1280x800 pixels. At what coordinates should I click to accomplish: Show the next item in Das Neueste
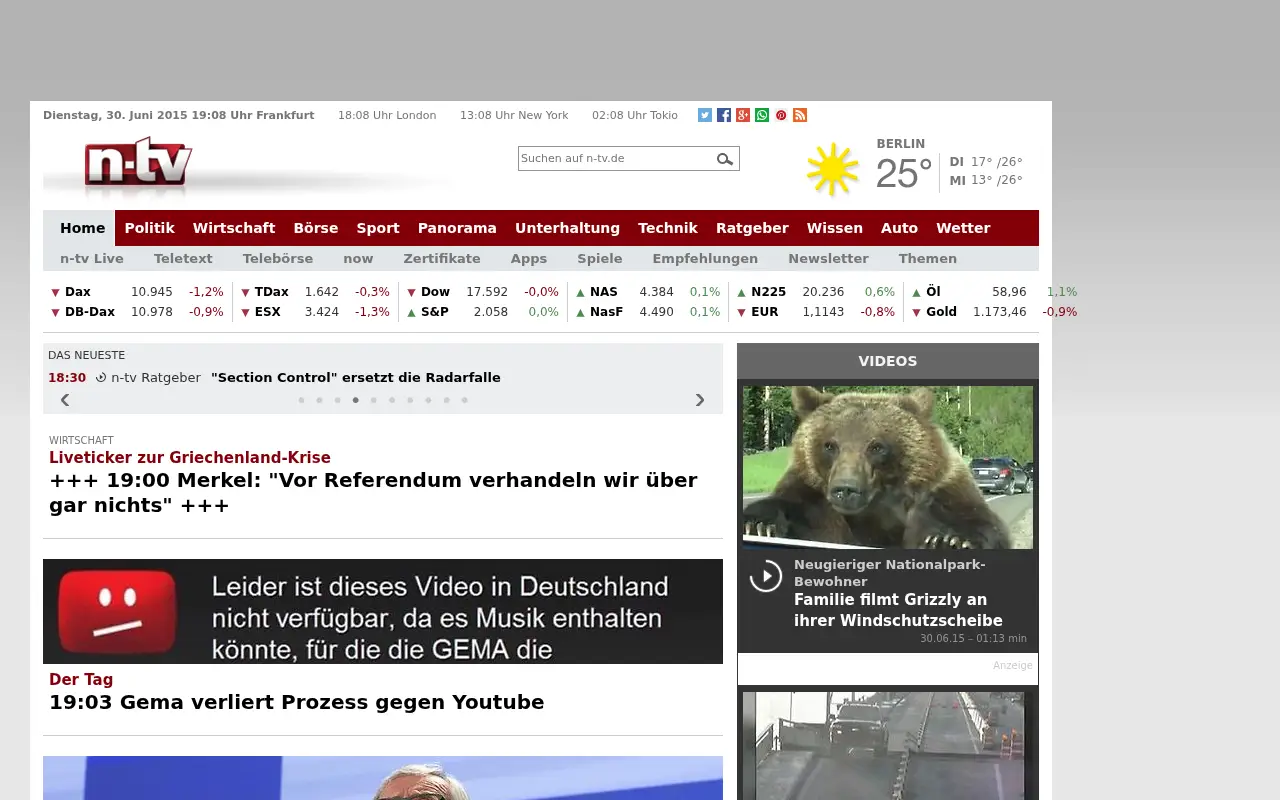(700, 400)
